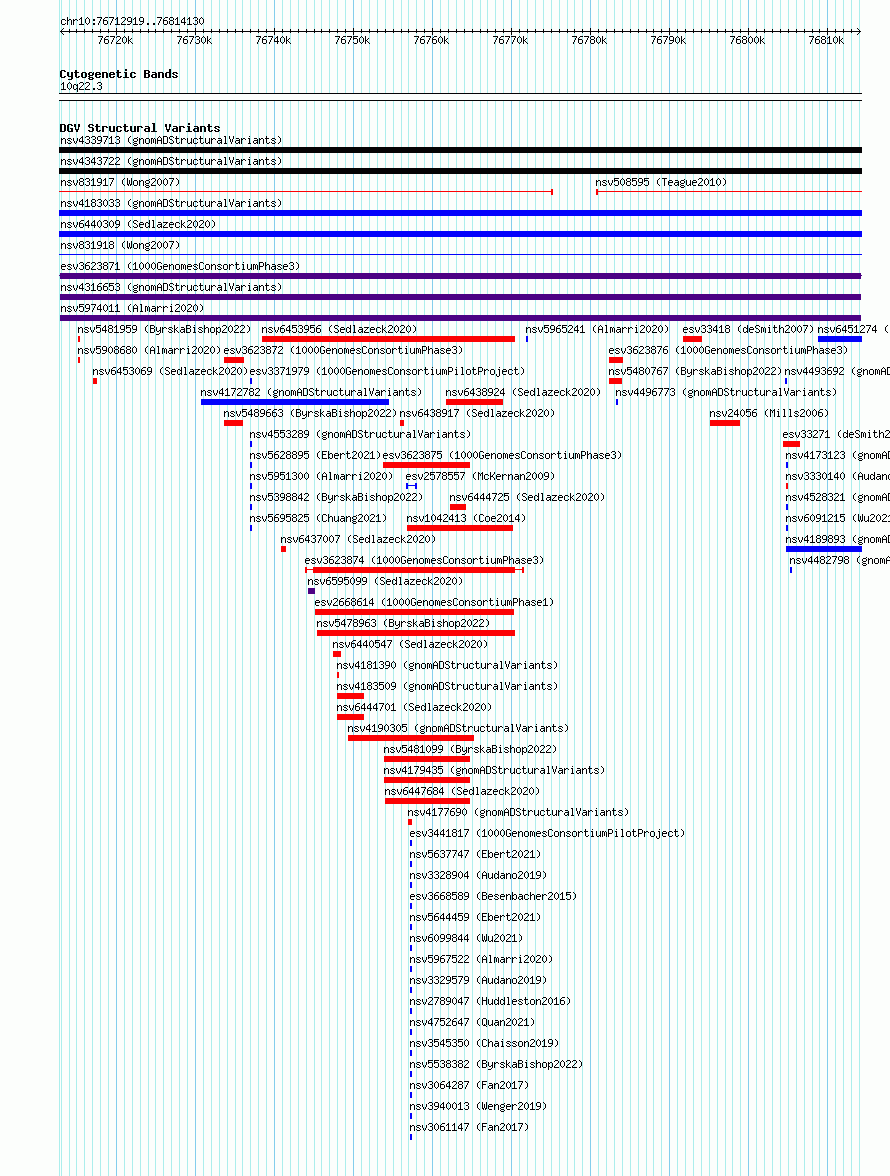This screenshot has width=890, height=1176.
Task: Click nsv5481959 (ByrskaBishop2022) label
Action: coord(164,329)
